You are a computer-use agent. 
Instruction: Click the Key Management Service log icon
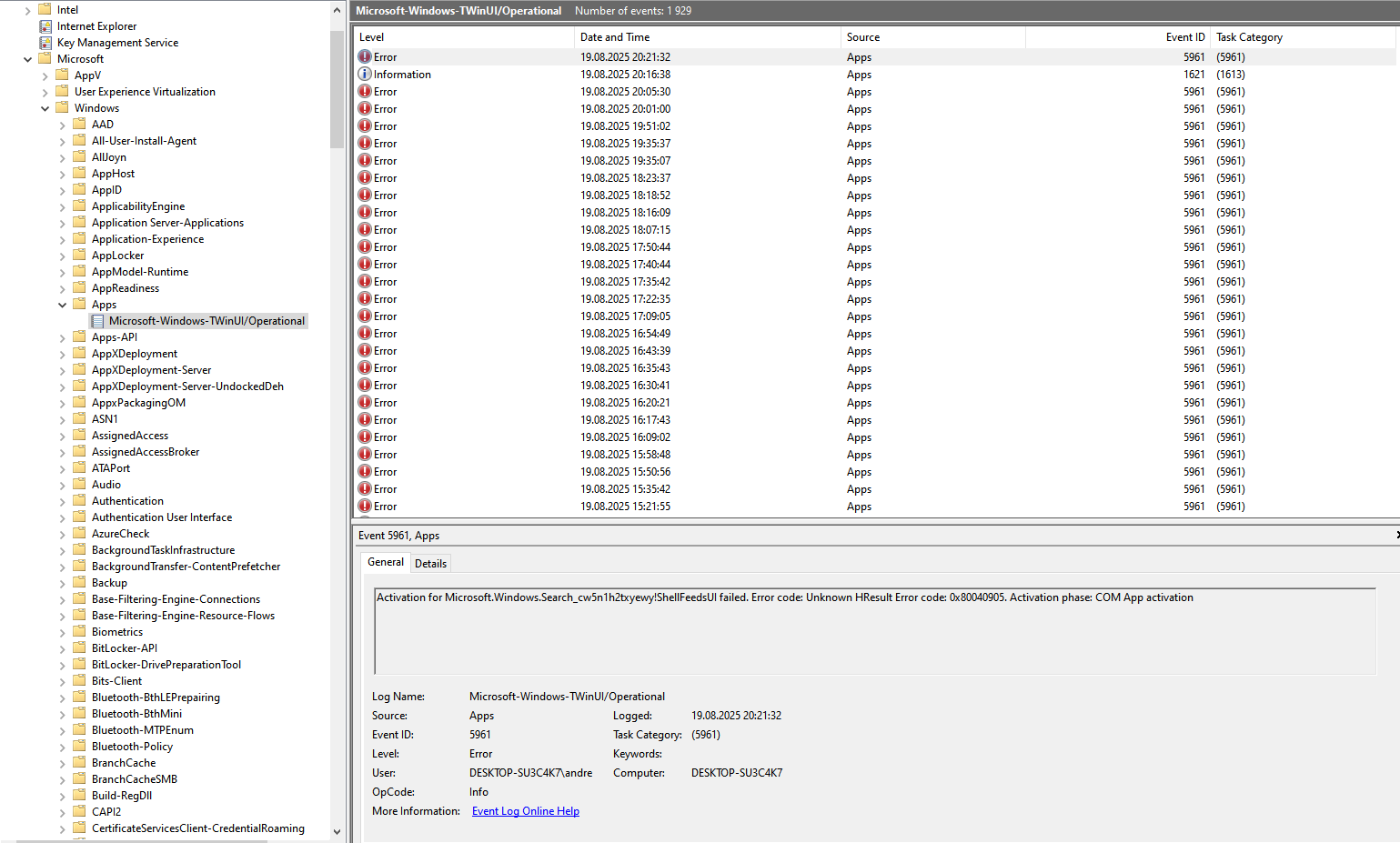tap(45, 43)
